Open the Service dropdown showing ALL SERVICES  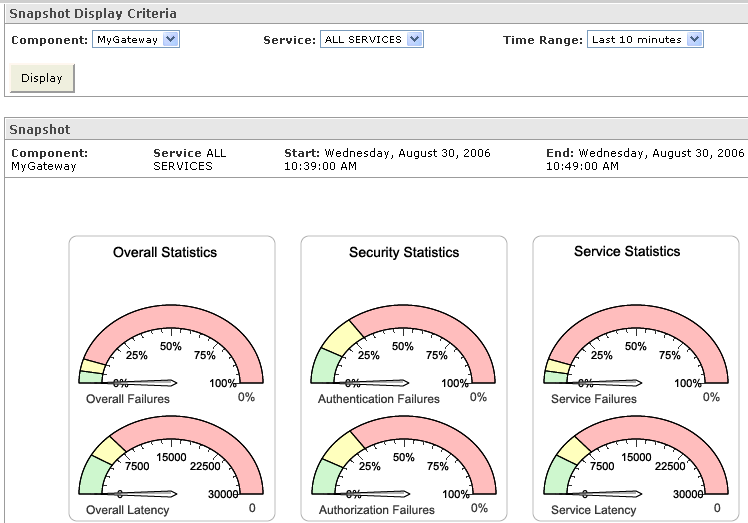372,40
